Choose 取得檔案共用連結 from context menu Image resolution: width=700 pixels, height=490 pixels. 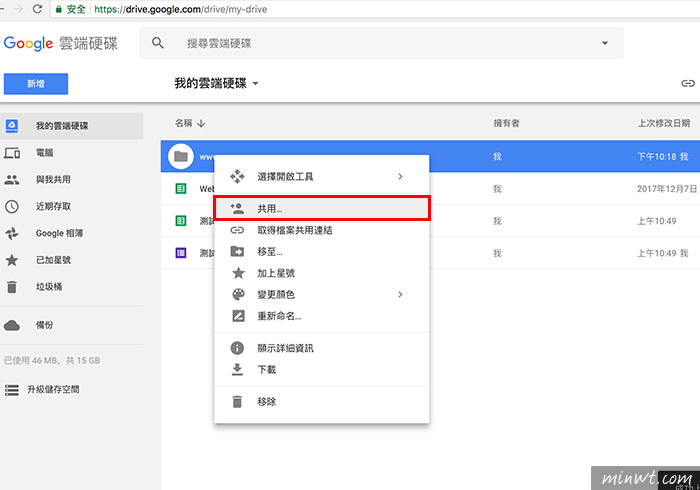pos(321,230)
